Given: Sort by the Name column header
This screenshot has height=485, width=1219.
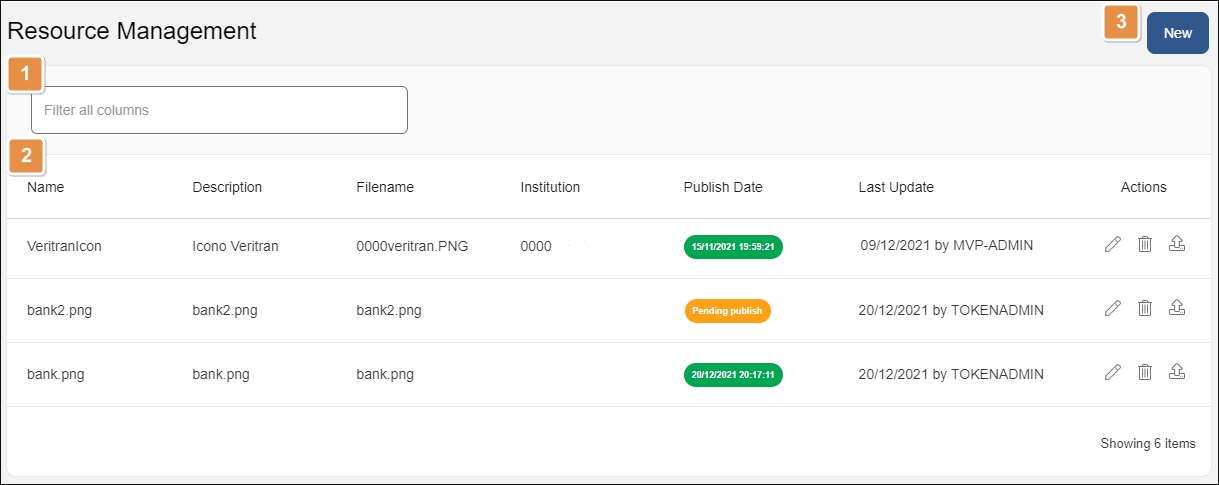Looking at the screenshot, I should point(45,187).
